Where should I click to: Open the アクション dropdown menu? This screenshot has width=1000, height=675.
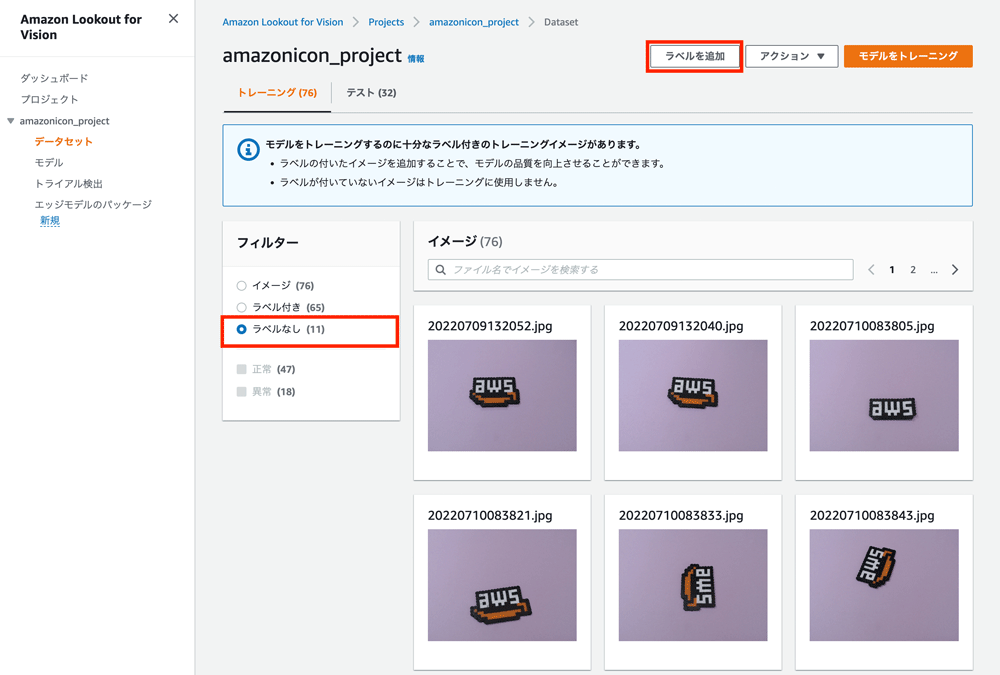(x=791, y=57)
